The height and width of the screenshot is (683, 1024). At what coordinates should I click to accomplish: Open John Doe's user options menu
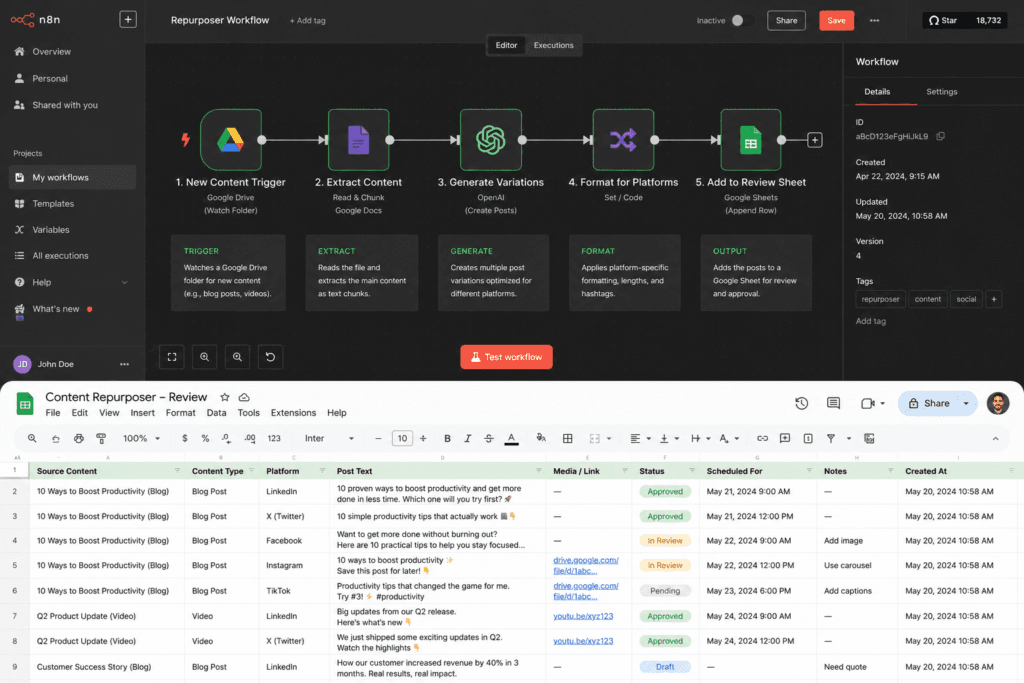pyautogui.click(x=124, y=364)
